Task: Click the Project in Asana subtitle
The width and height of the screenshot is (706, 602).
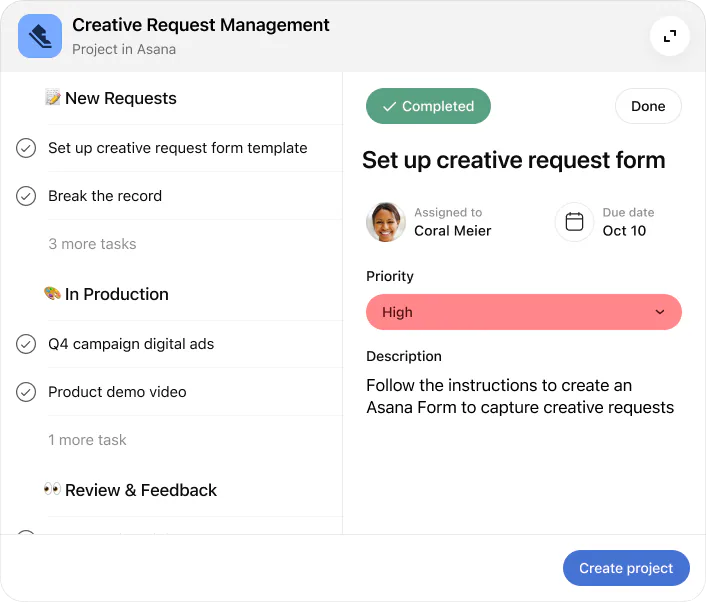Action: (x=124, y=49)
